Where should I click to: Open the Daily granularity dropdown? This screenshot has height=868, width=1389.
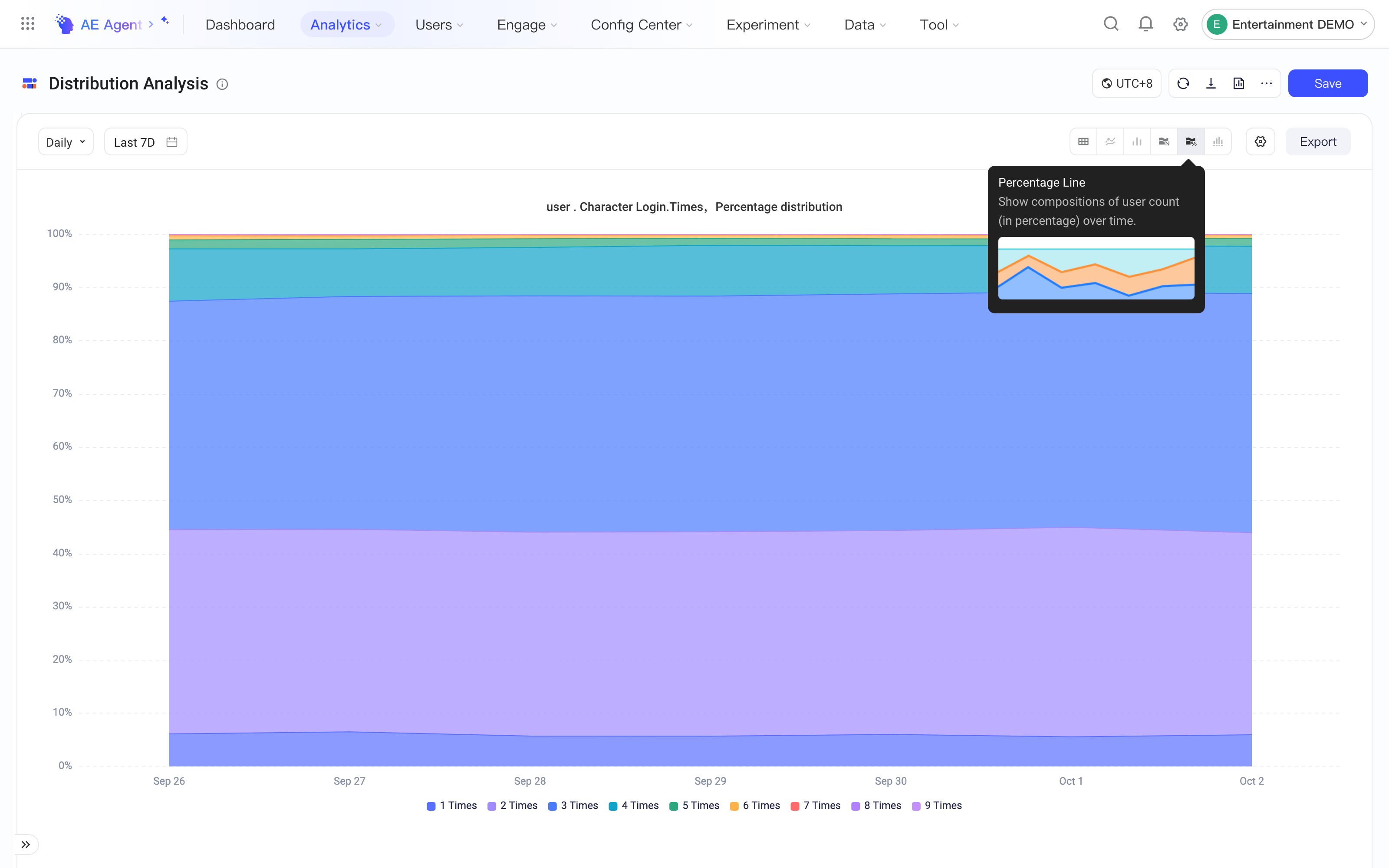pyautogui.click(x=66, y=142)
